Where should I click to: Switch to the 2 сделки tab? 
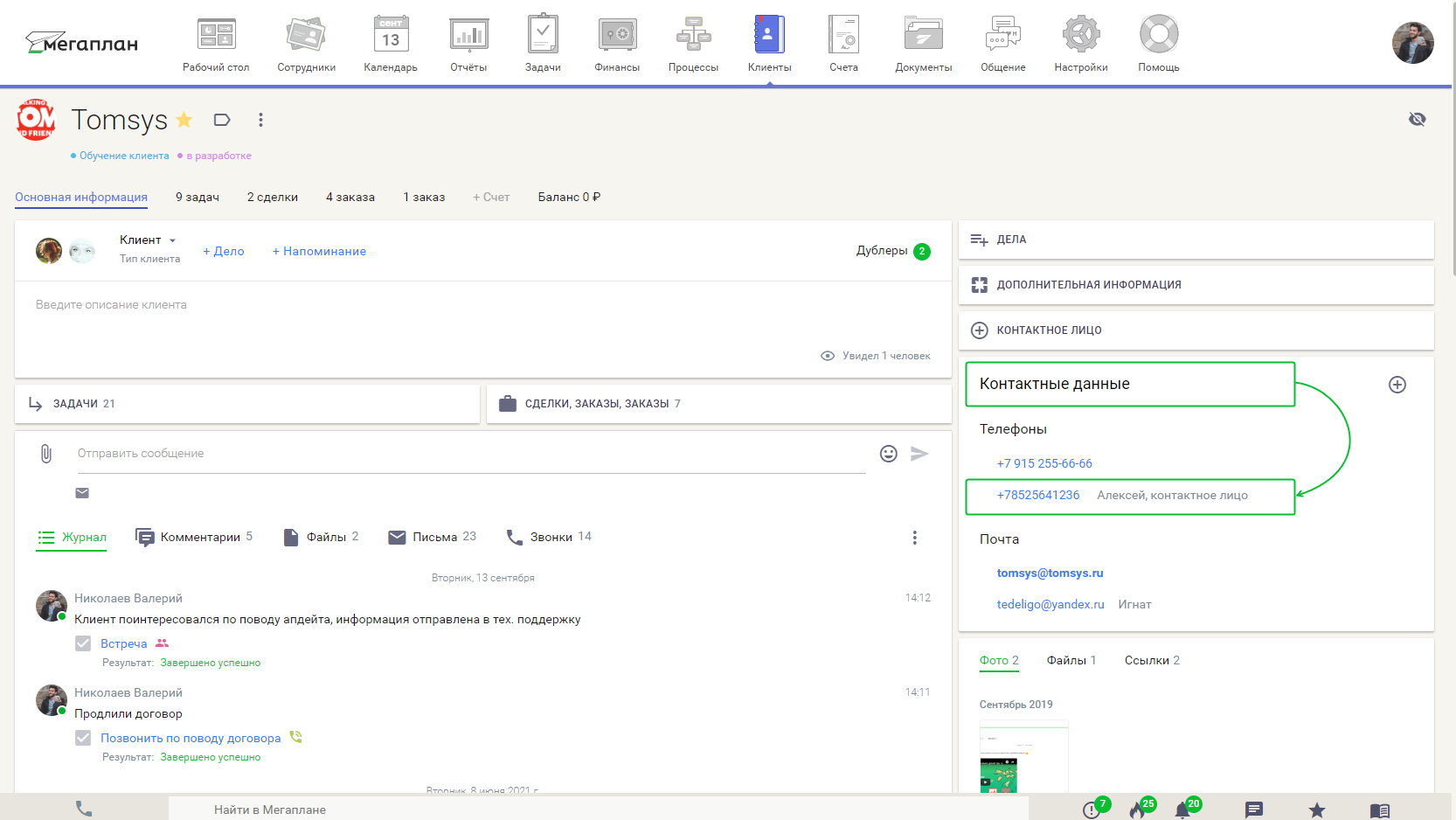click(x=273, y=198)
